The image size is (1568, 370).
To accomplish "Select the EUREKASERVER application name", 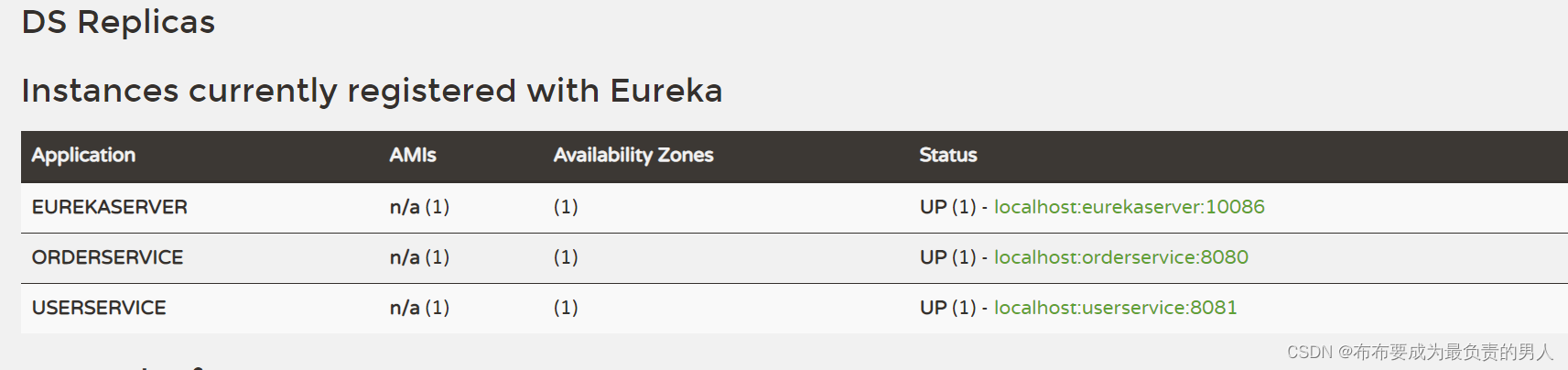I will pos(110,207).
